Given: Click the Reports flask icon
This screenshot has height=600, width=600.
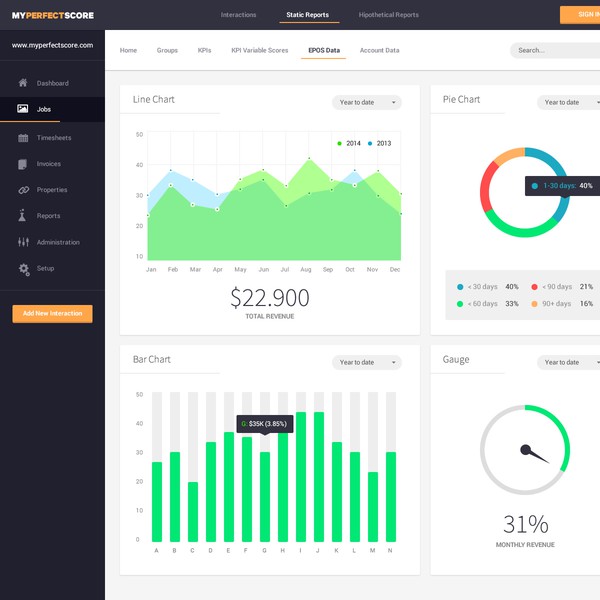Looking at the screenshot, I should pyautogui.click(x=22, y=215).
